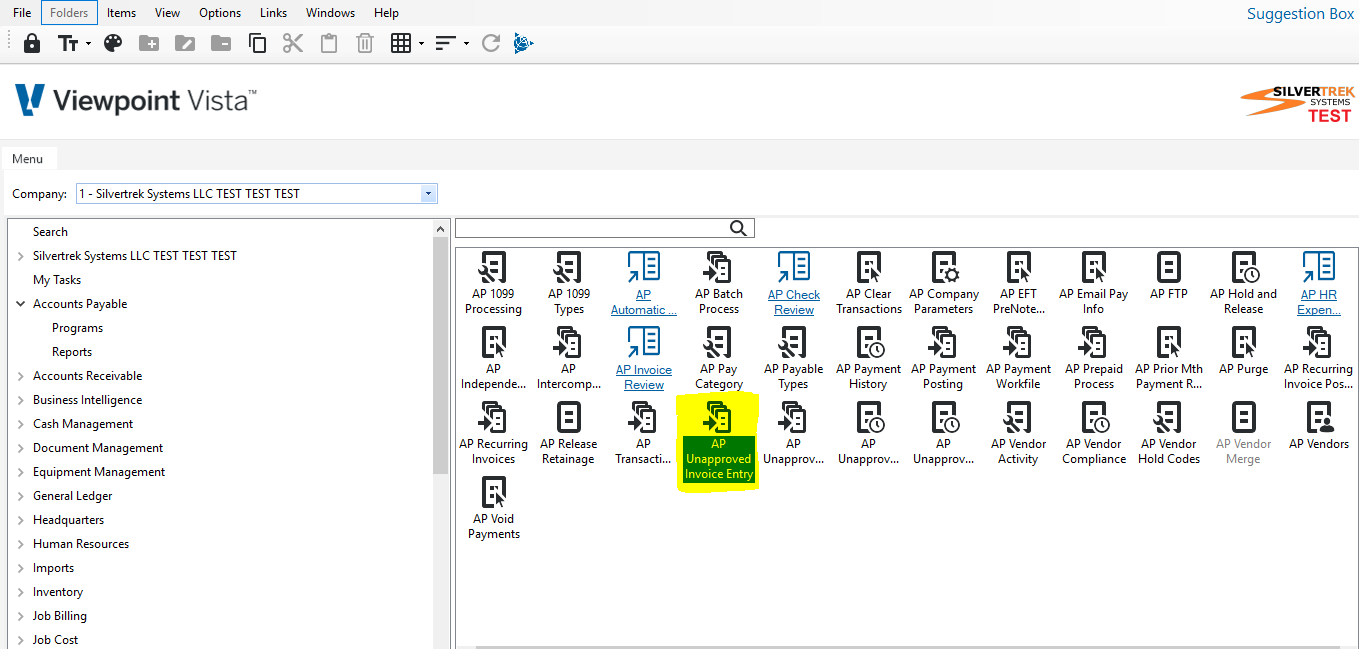Screen dimensions: 1359x649
Task: Open AP Batch Process
Action: pyautogui.click(x=719, y=283)
